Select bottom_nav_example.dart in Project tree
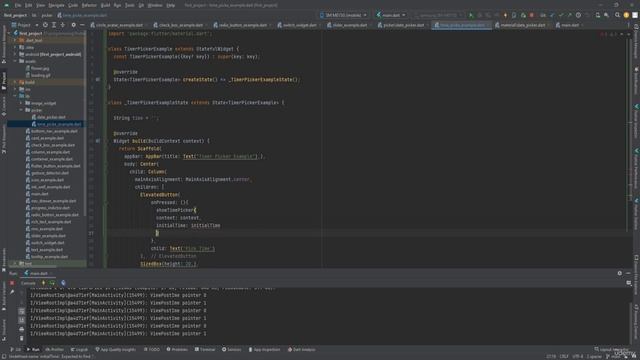Image resolution: width=640 pixels, height=360 pixels. 54,131
